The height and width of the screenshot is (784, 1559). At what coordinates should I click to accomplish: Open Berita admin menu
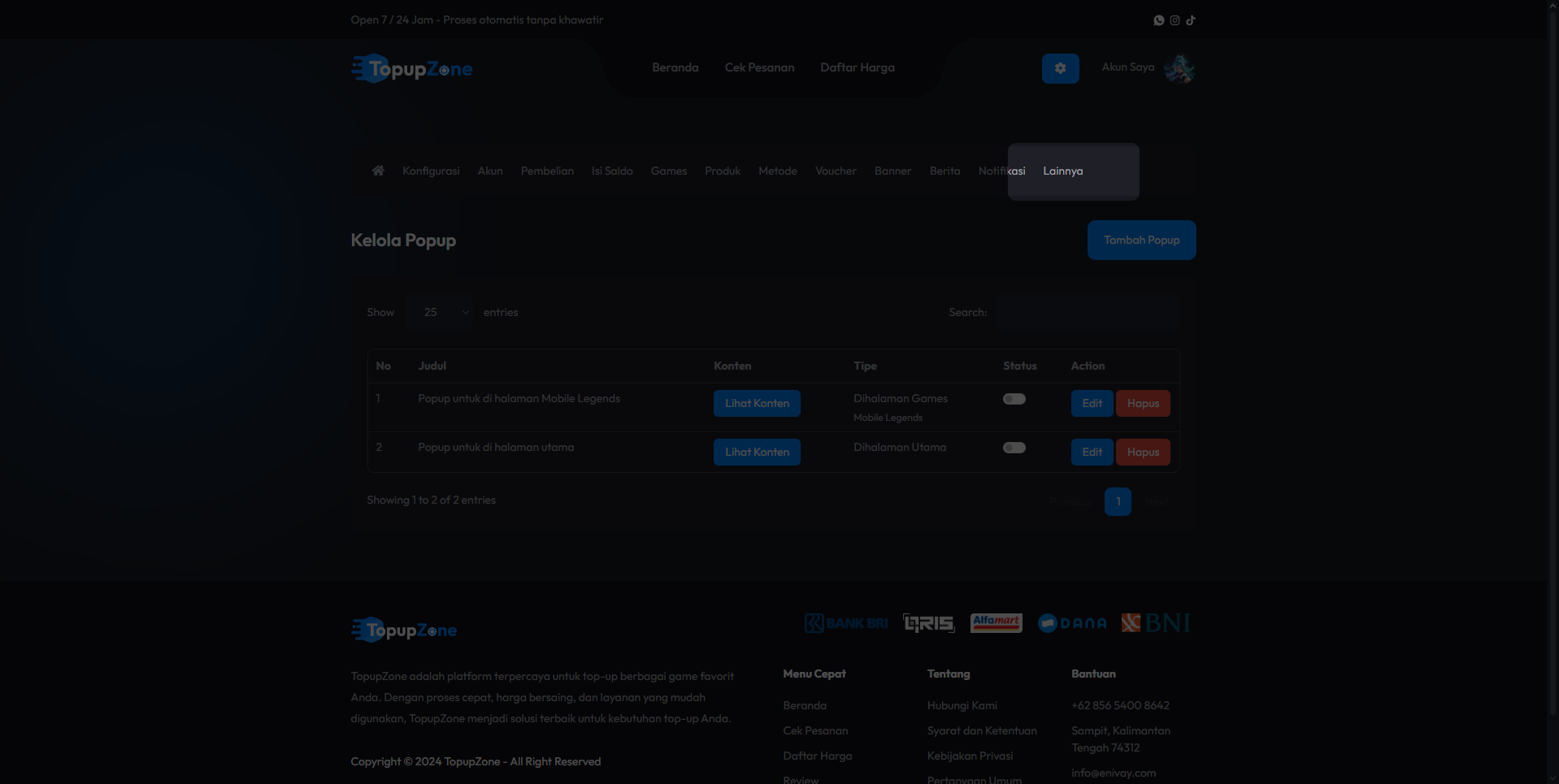coord(945,171)
